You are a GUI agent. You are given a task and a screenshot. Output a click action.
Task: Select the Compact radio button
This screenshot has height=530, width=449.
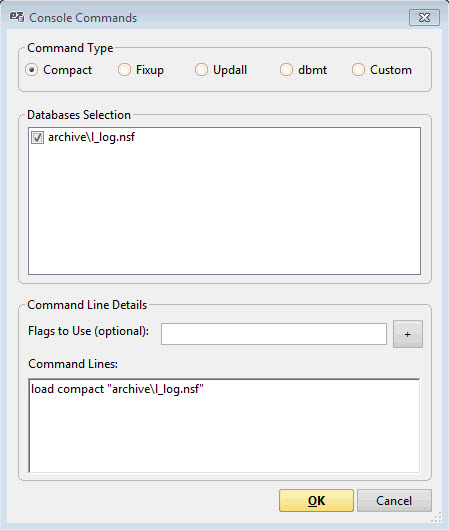31,70
